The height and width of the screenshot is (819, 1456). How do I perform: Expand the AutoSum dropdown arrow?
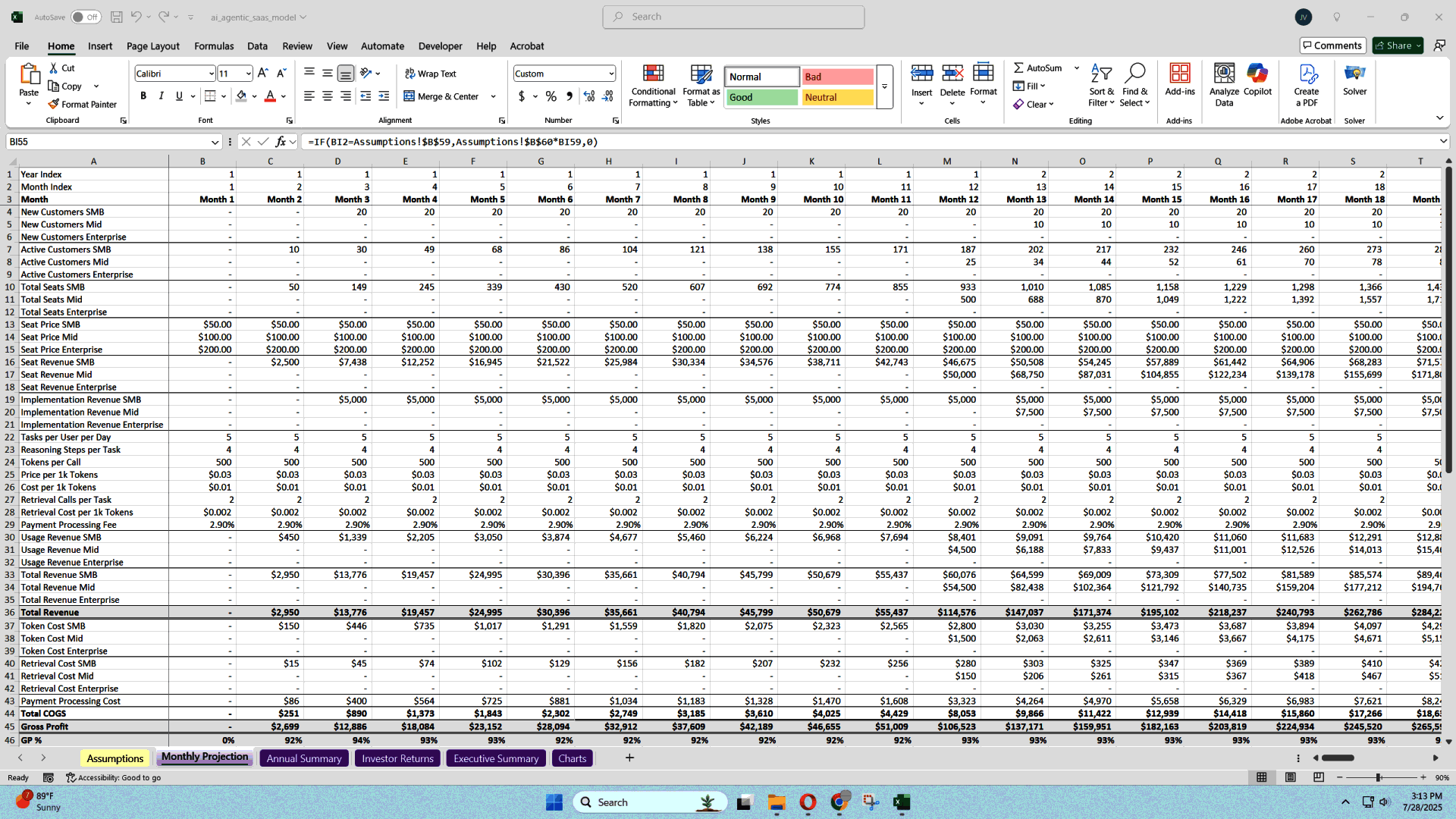point(1076,68)
